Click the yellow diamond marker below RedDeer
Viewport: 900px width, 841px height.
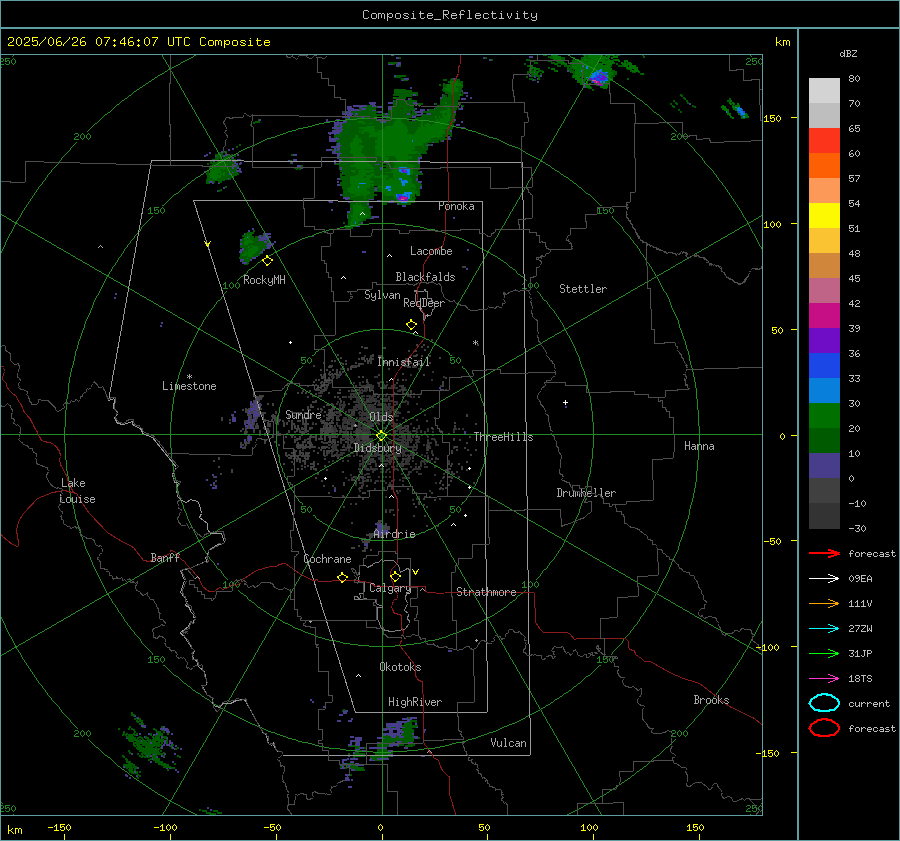tap(412, 325)
